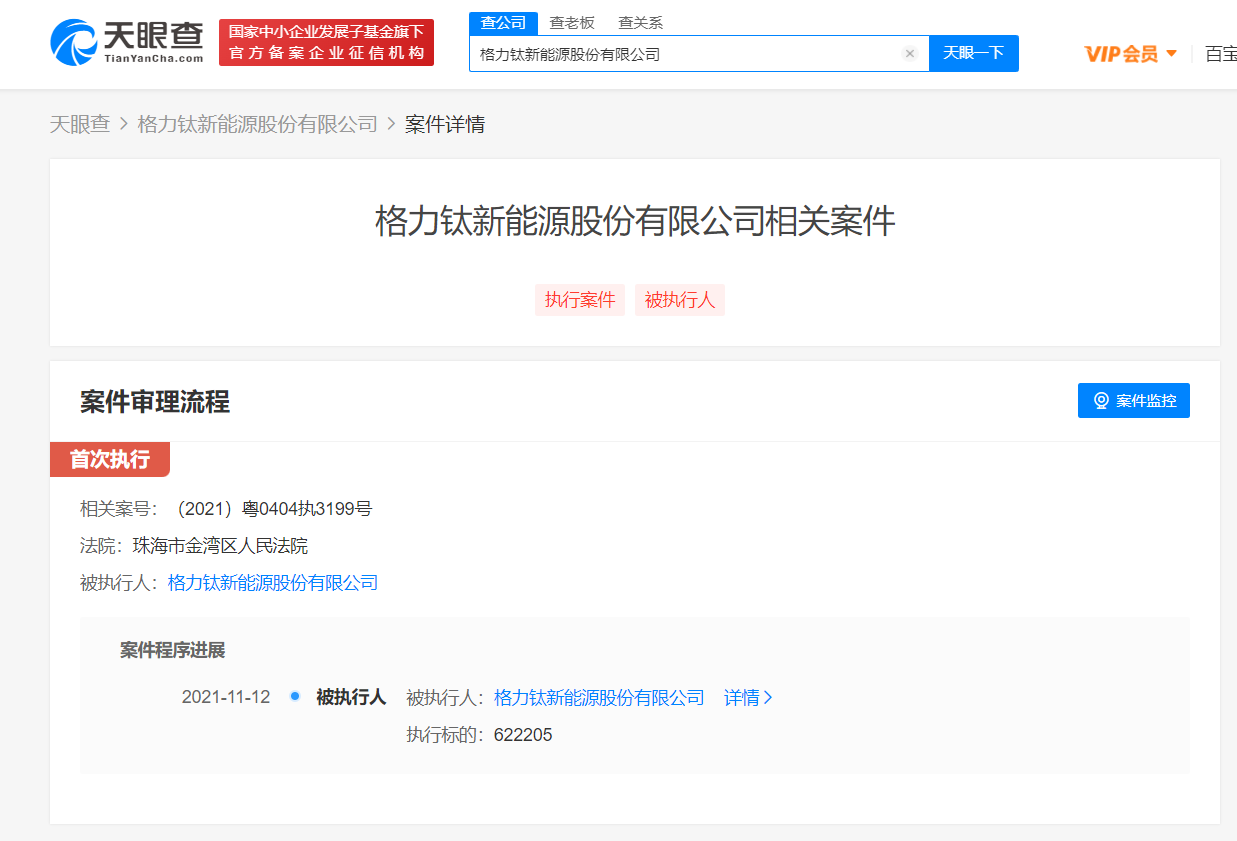This screenshot has width=1237, height=841.
Task: Click the court name 珠海市金湾区人民法院
Action: 220,546
